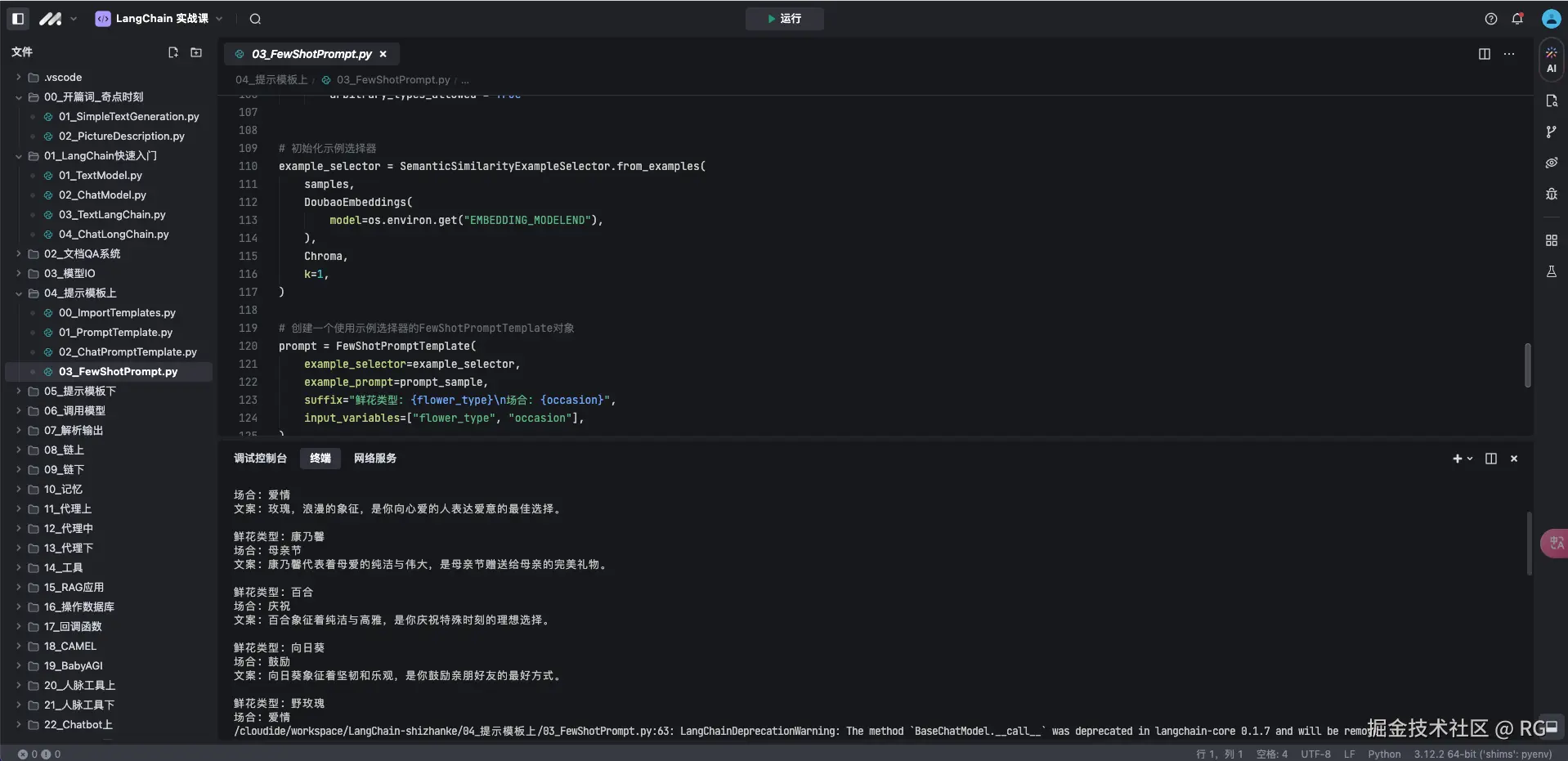1568x761 pixels.
Task: Click the Run (运行) button
Action: pyautogui.click(x=784, y=19)
